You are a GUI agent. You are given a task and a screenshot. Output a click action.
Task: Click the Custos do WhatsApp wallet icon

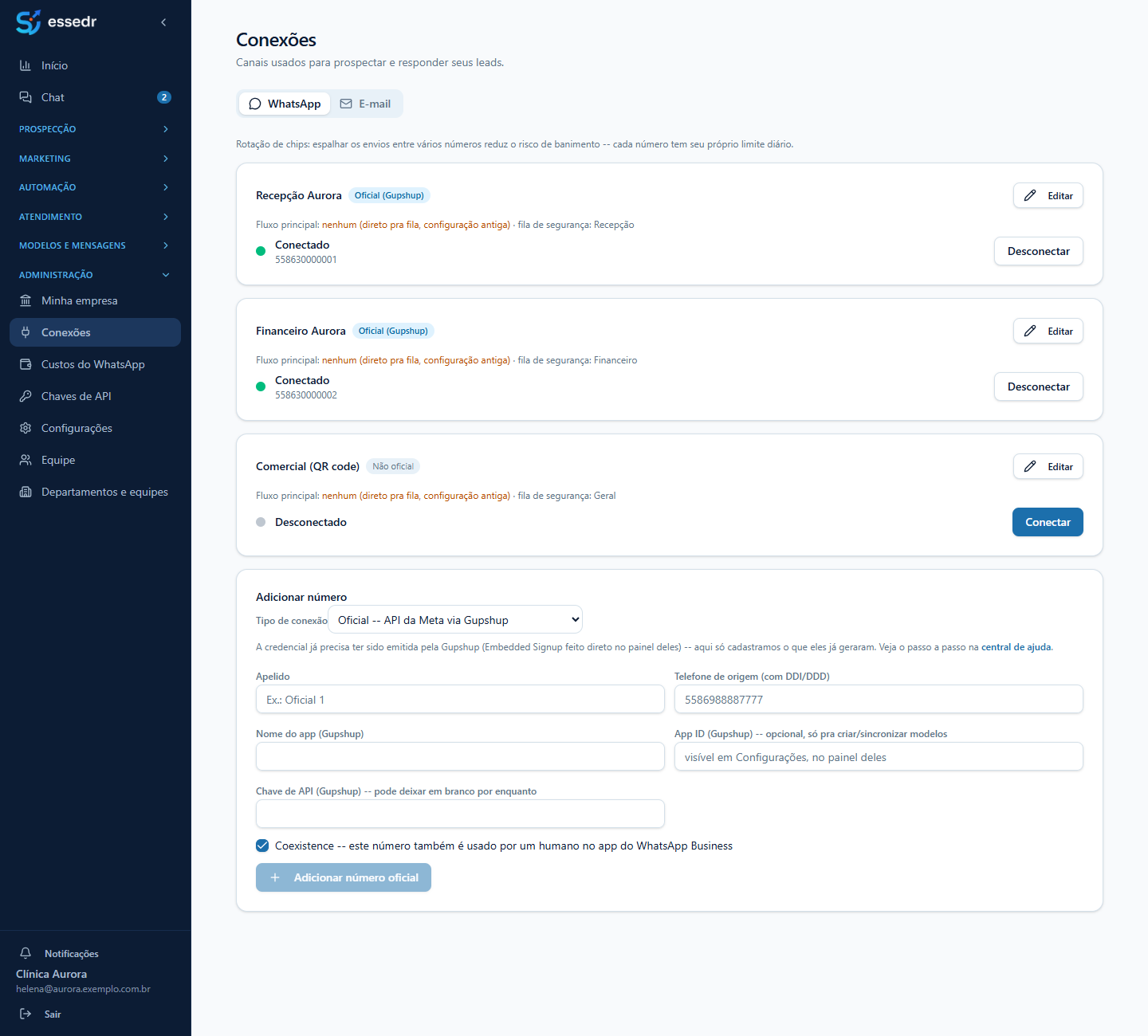pos(26,364)
